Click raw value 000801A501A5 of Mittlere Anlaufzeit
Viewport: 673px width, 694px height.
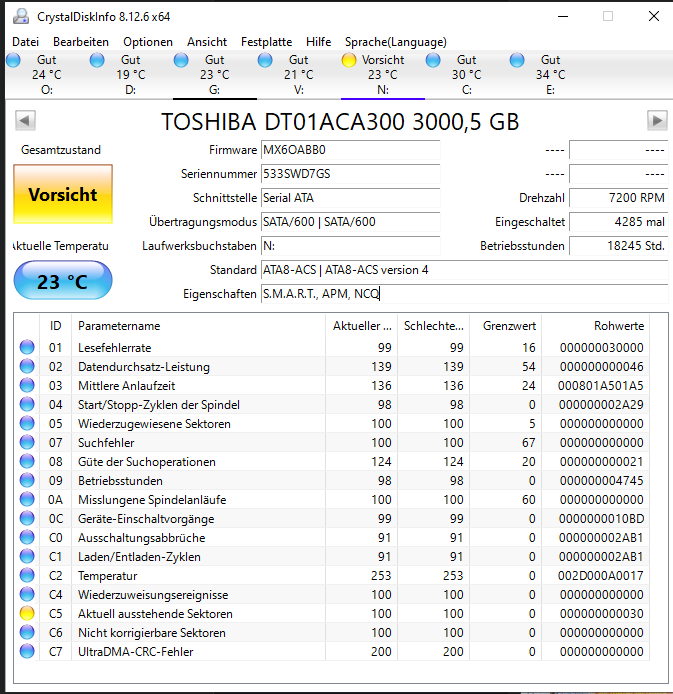600,386
